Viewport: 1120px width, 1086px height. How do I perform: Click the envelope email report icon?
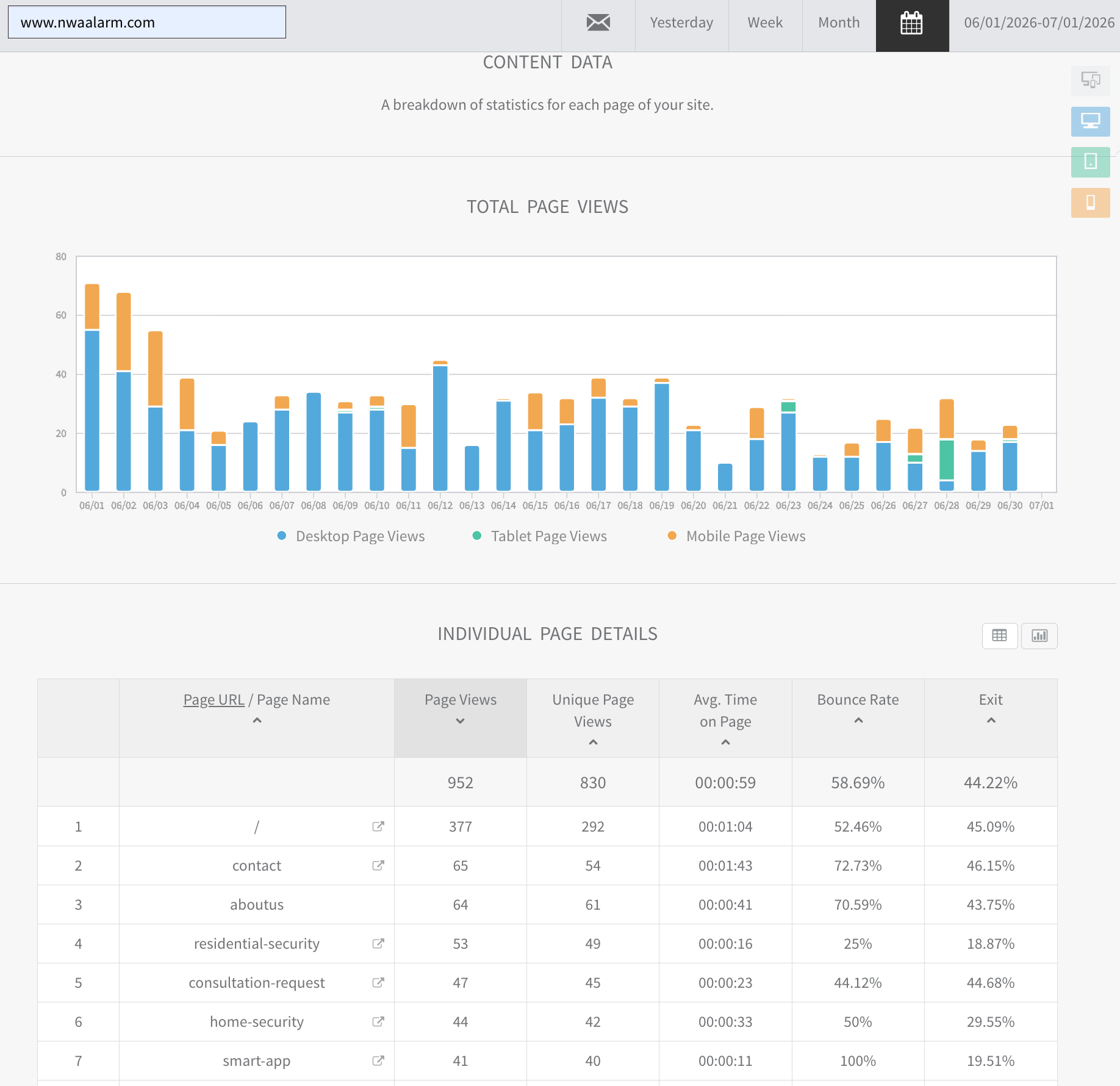pos(598,23)
